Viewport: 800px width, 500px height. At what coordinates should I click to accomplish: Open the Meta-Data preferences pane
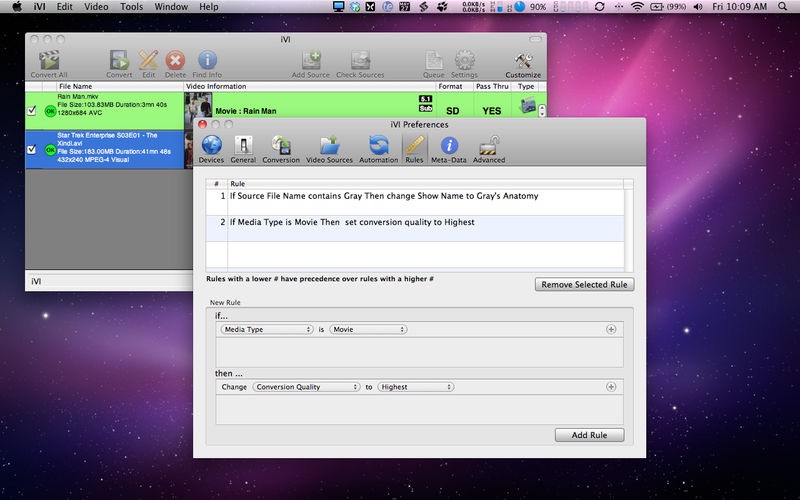click(448, 149)
